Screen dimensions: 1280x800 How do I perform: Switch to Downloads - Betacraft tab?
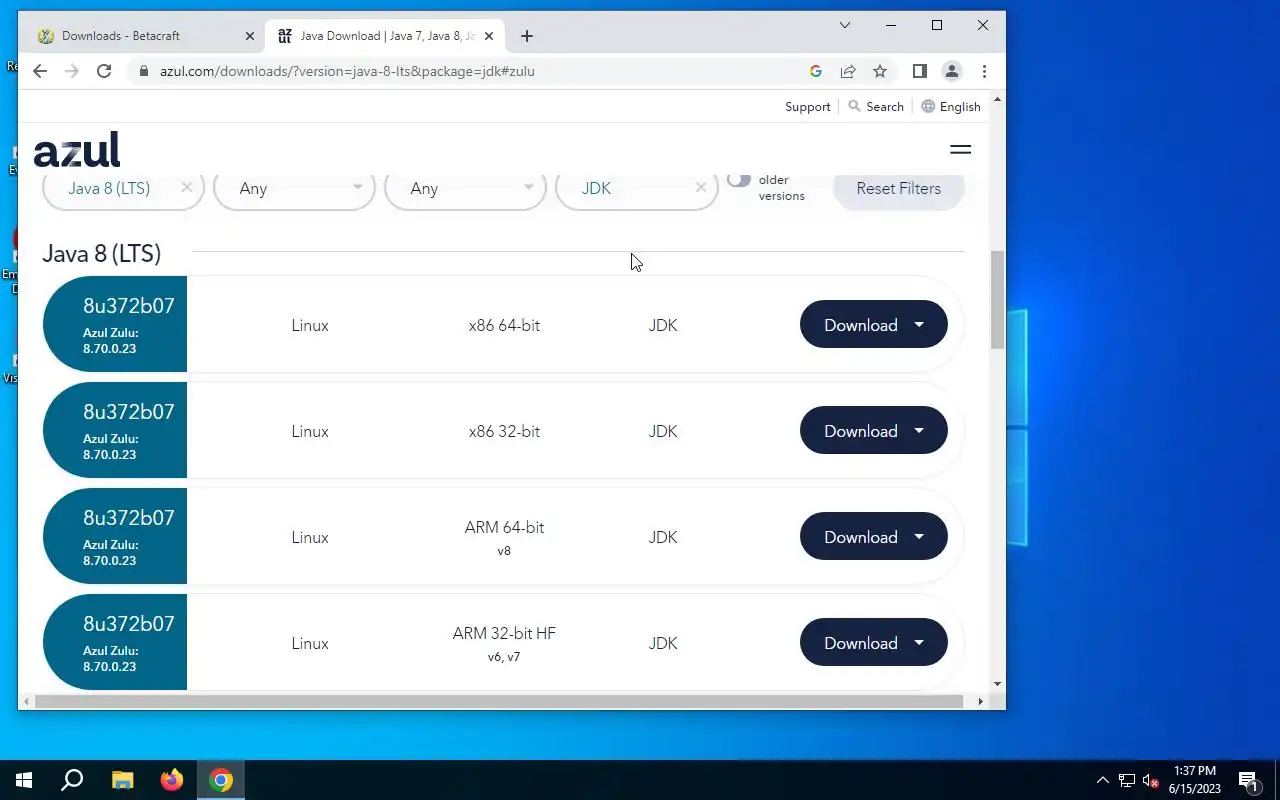coord(148,36)
